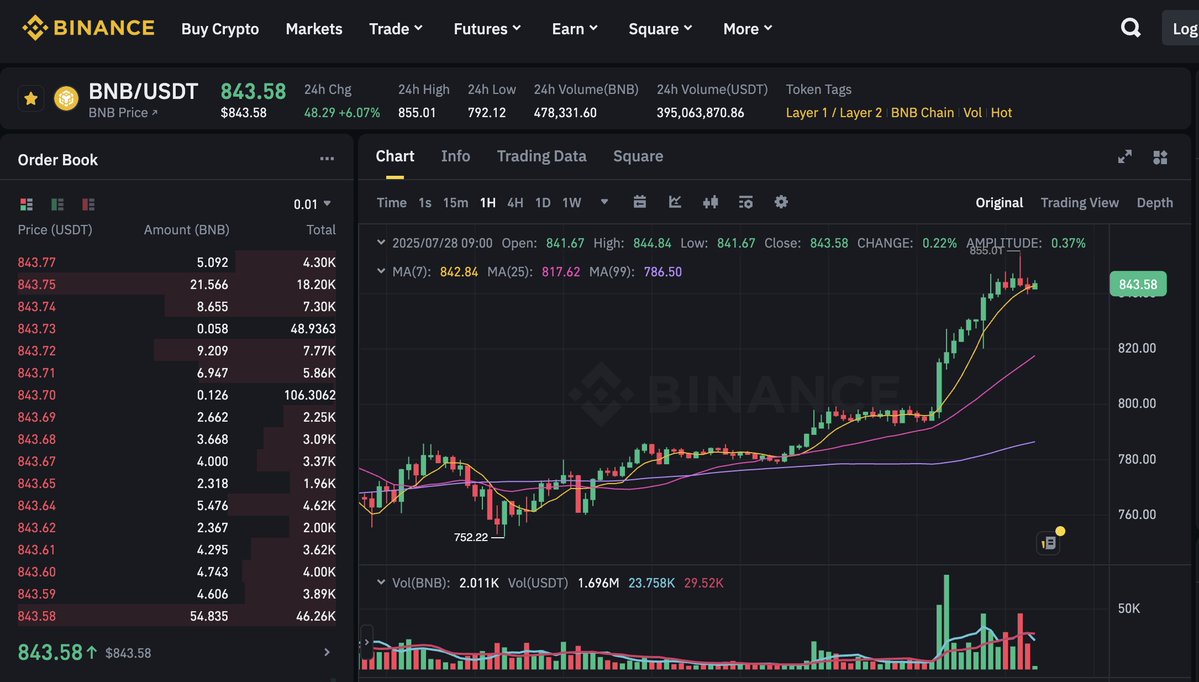Click the order marker icon on chart
Viewport: 1199px width, 682px height.
[1048, 542]
